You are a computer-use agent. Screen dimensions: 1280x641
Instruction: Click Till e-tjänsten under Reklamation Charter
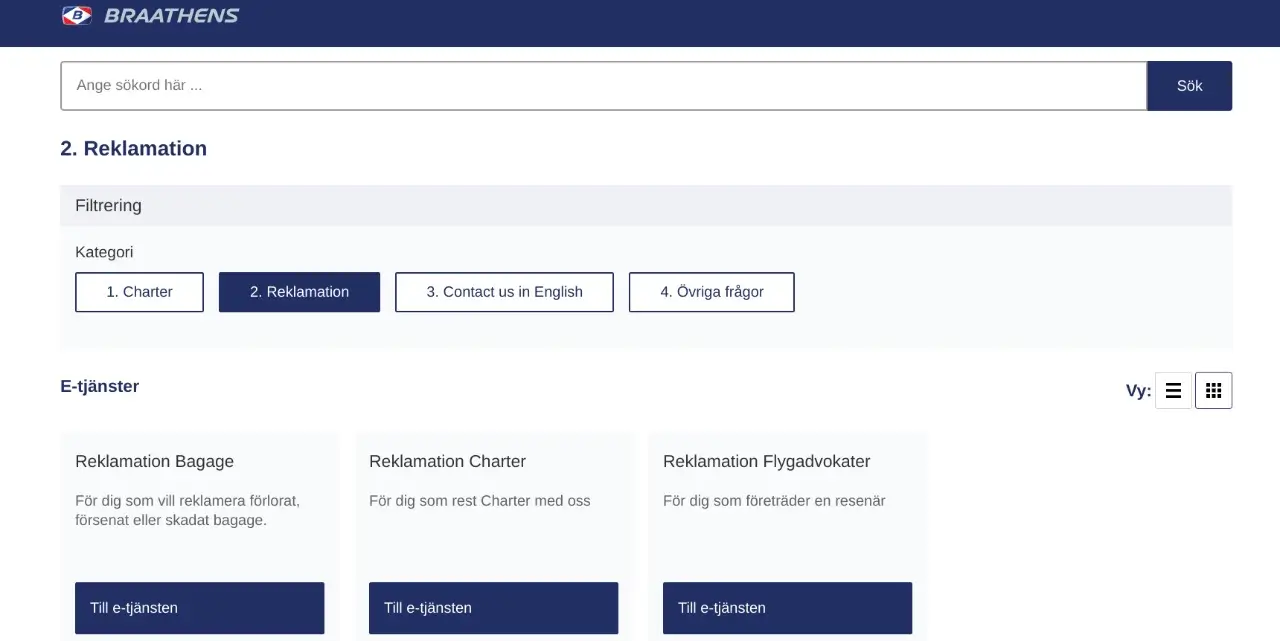[x=493, y=608]
